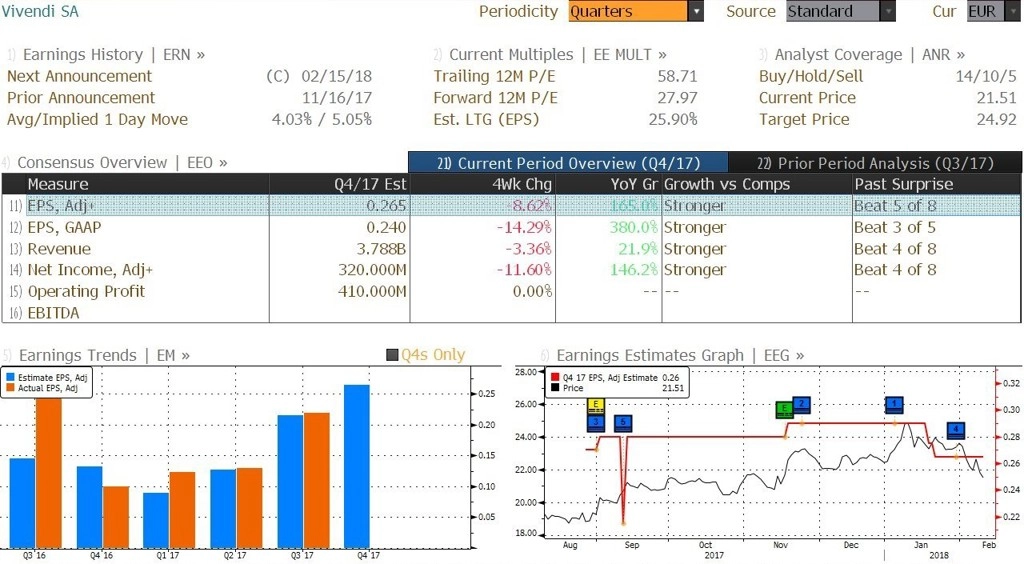Toggle the Q4s Only checkbox
This screenshot has height=564, width=1024.
click(x=392, y=355)
